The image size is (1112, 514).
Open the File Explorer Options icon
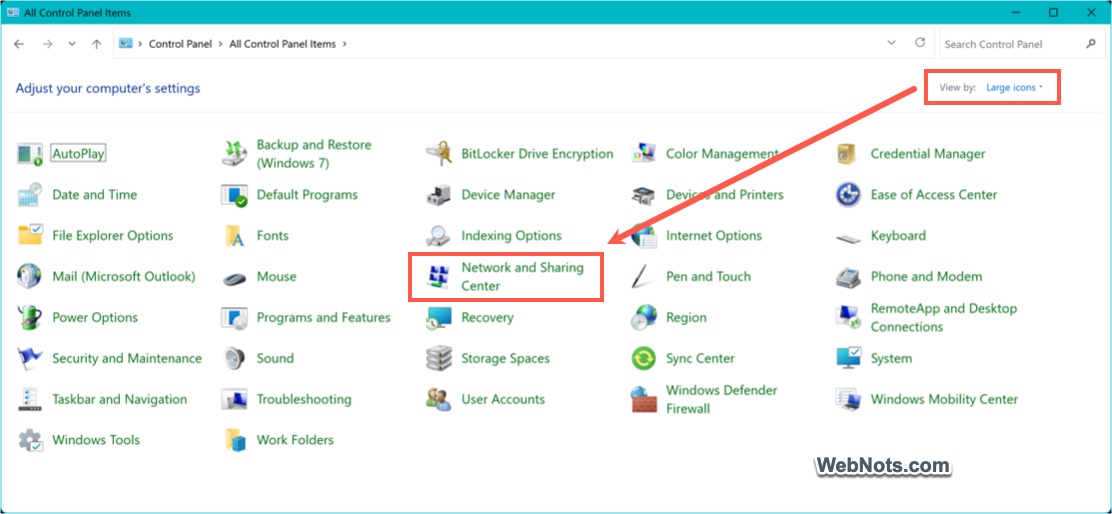tap(30, 235)
